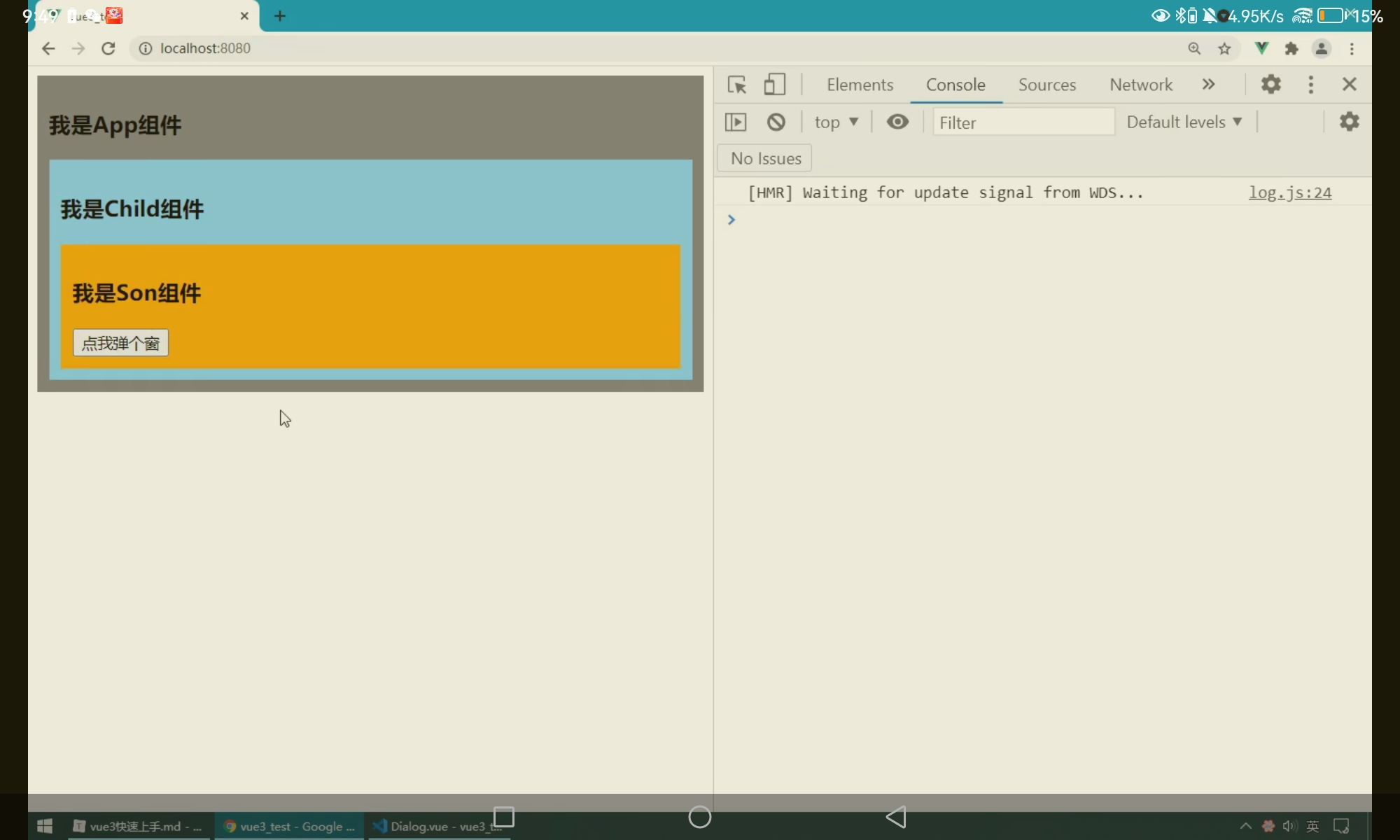Expand the top context dropdown
Screen dimensions: 1400x840
tap(836, 122)
